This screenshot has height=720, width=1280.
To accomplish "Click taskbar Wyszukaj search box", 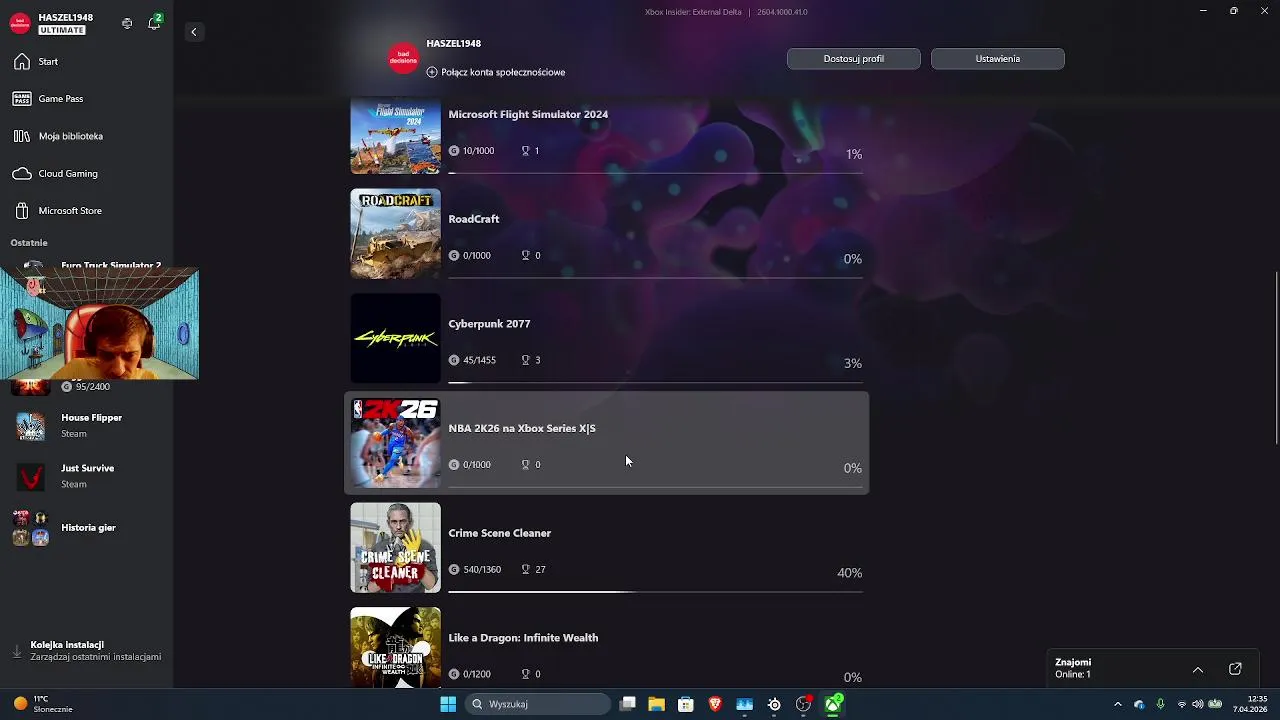I will pyautogui.click(x=538, y=704).
